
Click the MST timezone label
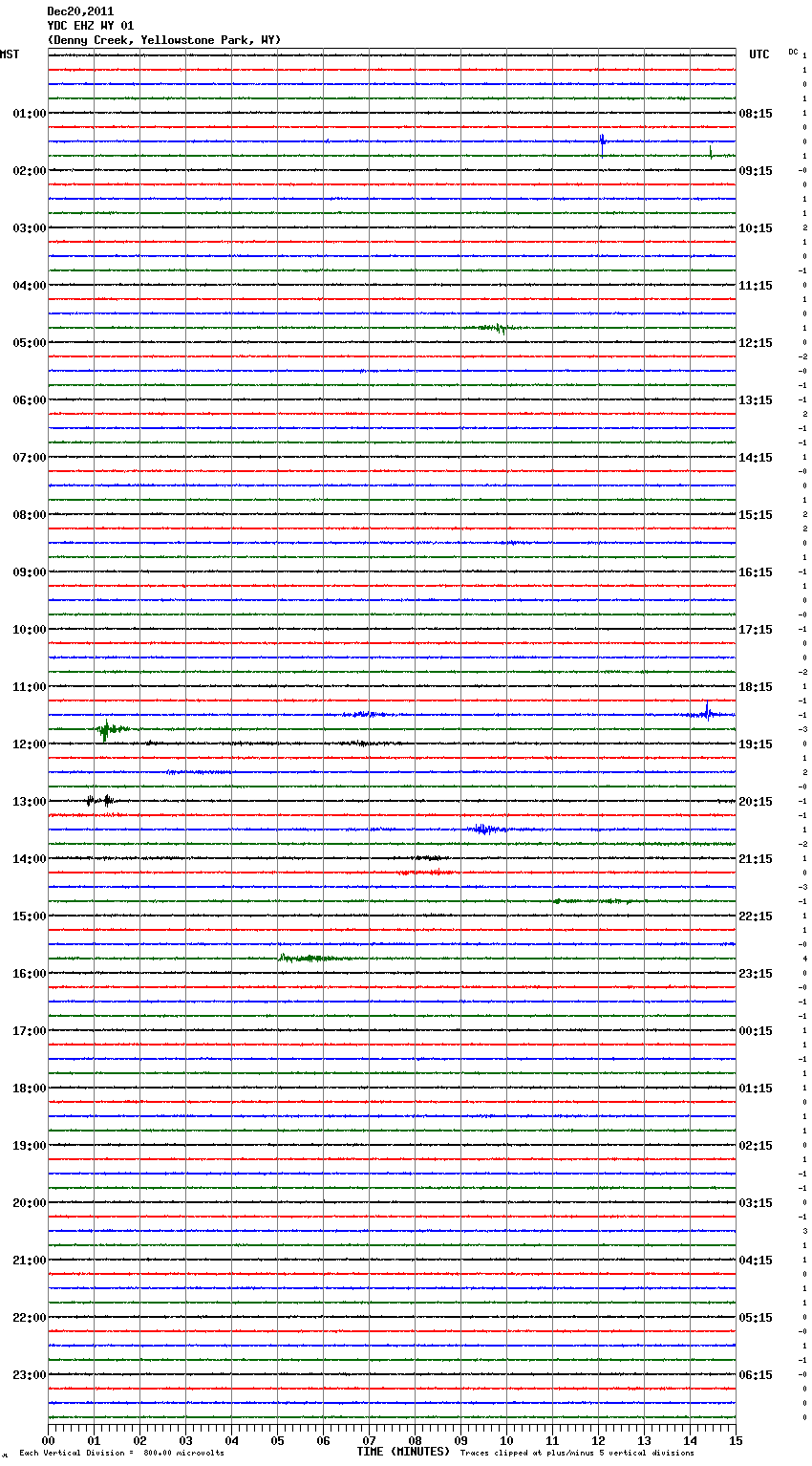point(10,54)
